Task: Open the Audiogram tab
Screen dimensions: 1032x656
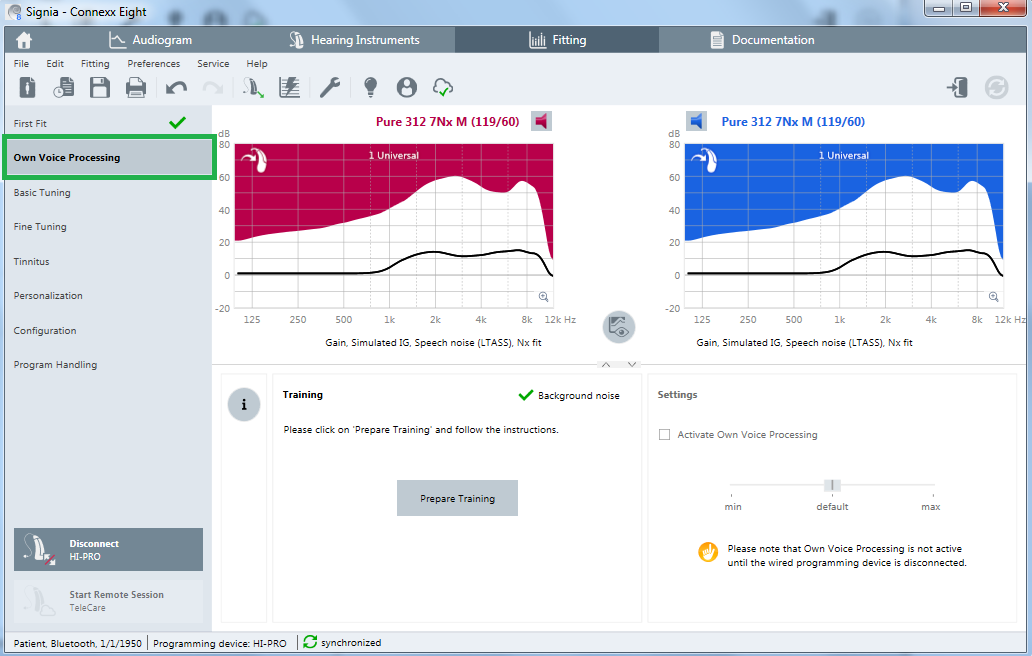Action: tap(151, 40)
